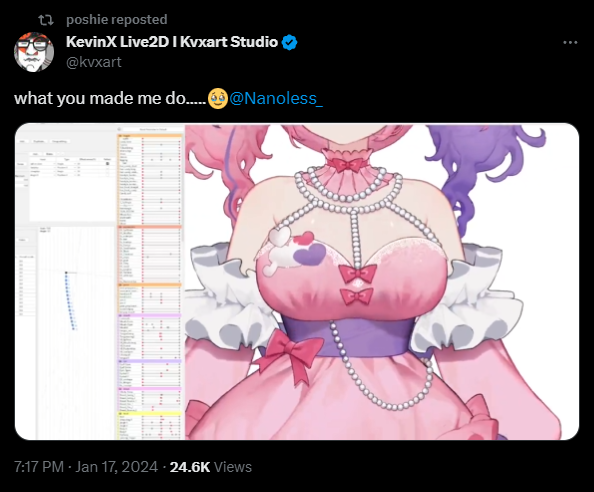594x492 pixels.
Task: Open KevinX's profile avatar picture
Action: click(x=34, y=52)
